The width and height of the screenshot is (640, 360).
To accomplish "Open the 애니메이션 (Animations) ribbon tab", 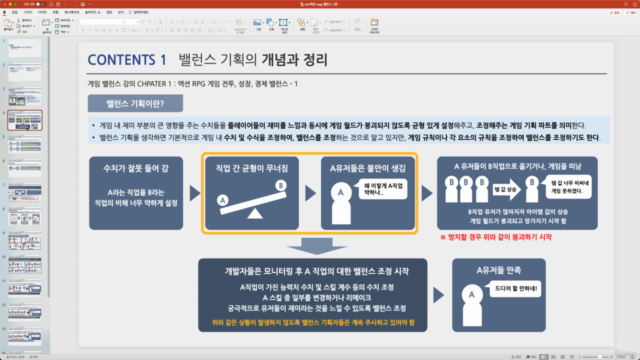I will 72,12.
